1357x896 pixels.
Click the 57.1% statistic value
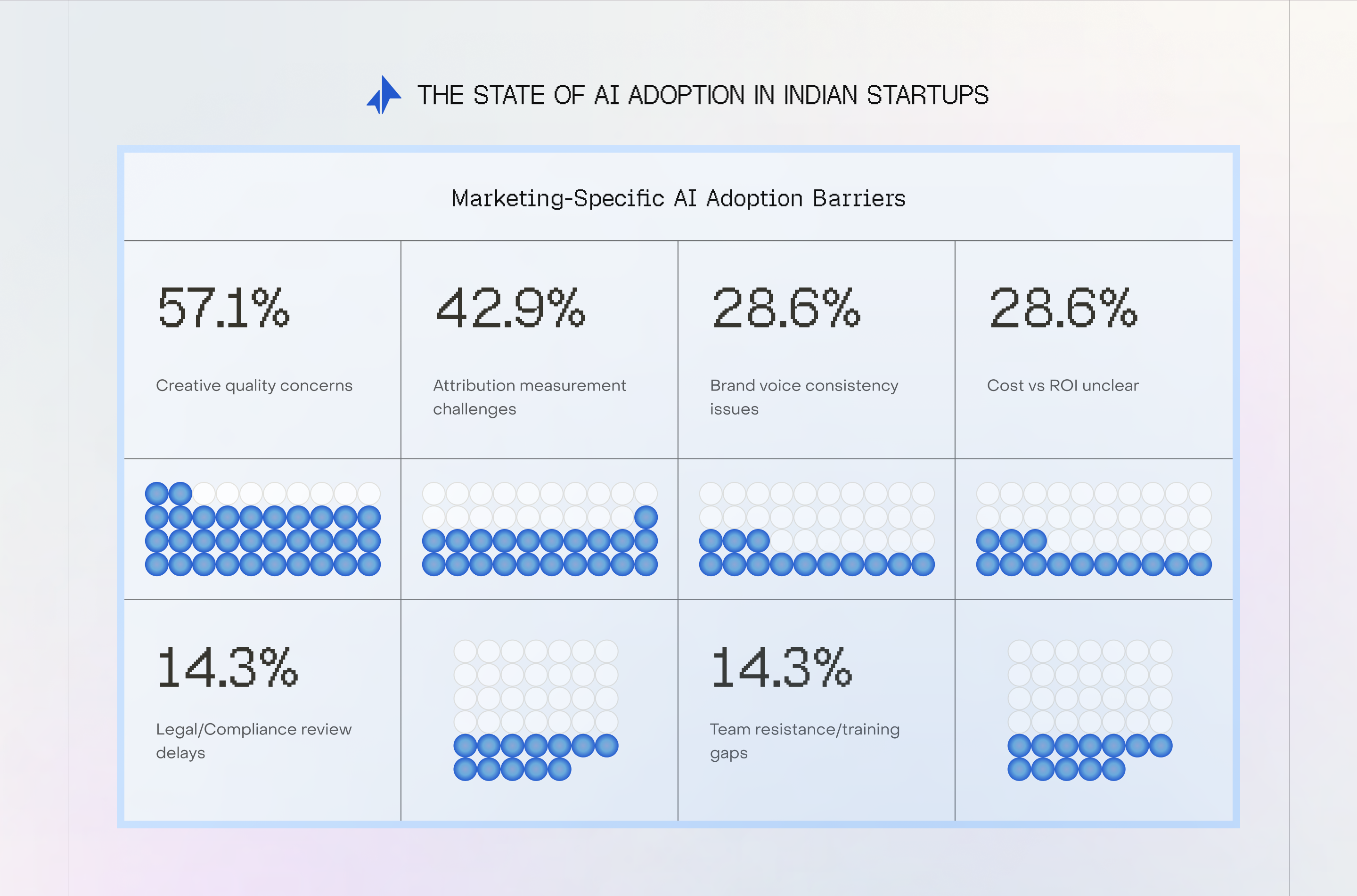point(224,308)
